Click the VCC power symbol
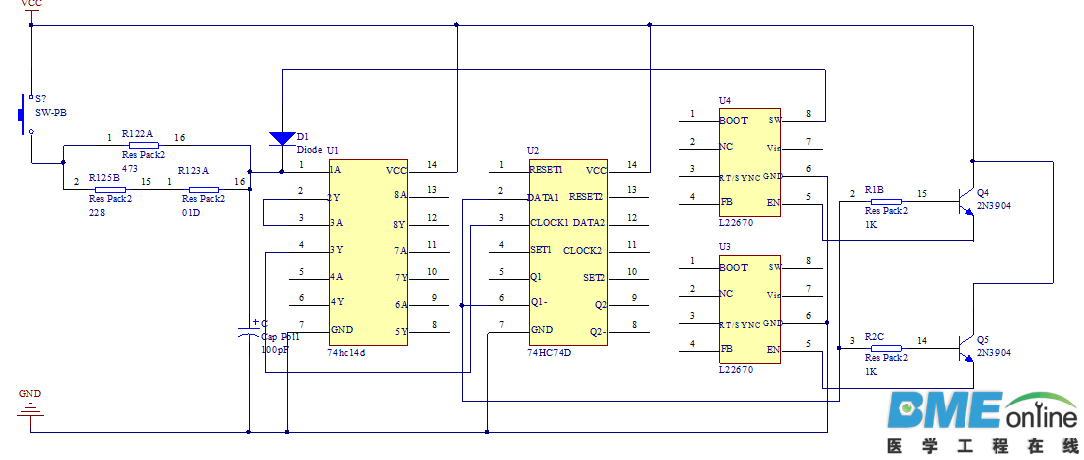This screenshot has width=1084, height=460. point(31,12)
